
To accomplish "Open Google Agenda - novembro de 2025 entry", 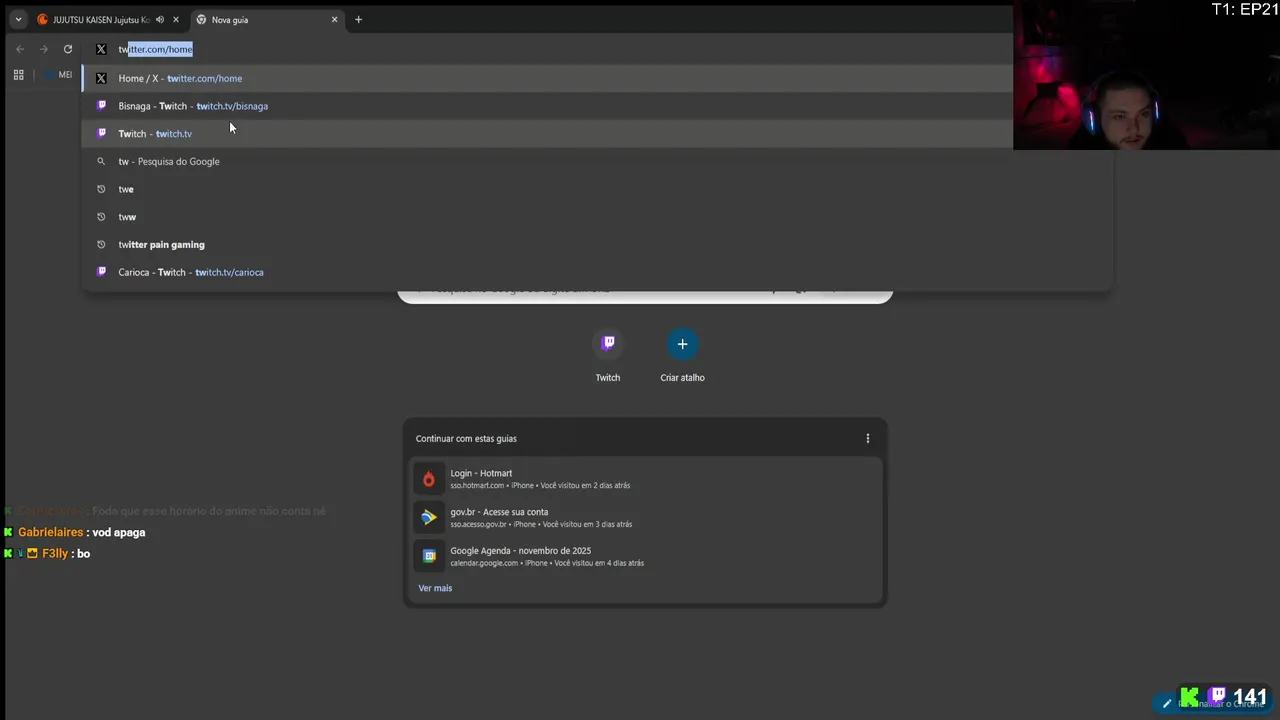I will click(x=645, y=556).
